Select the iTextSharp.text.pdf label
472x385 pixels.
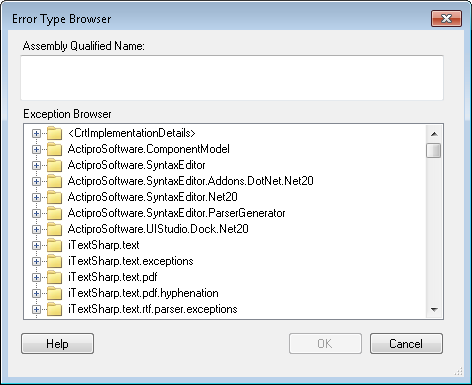tap(112, 277)
